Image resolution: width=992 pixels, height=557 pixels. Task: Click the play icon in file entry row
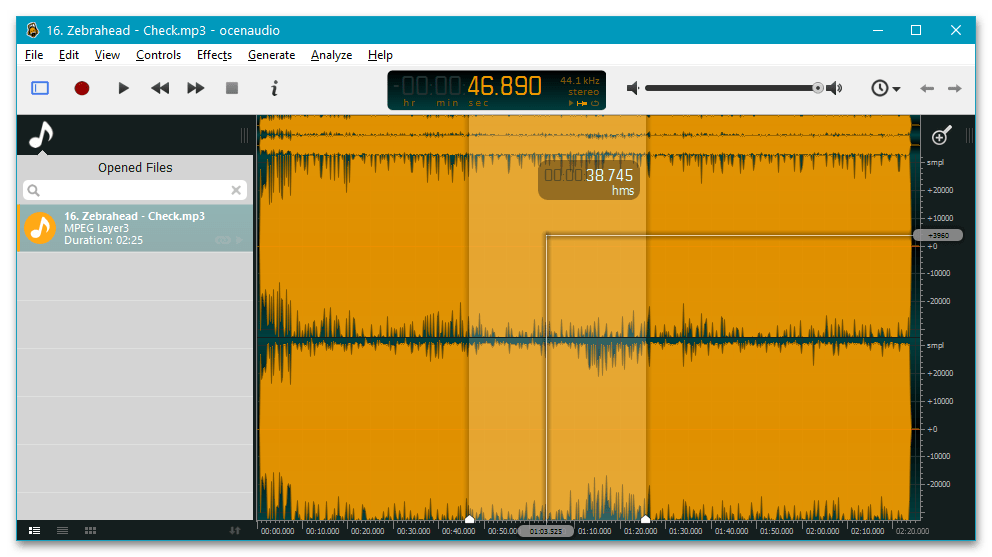pos(239,240)
